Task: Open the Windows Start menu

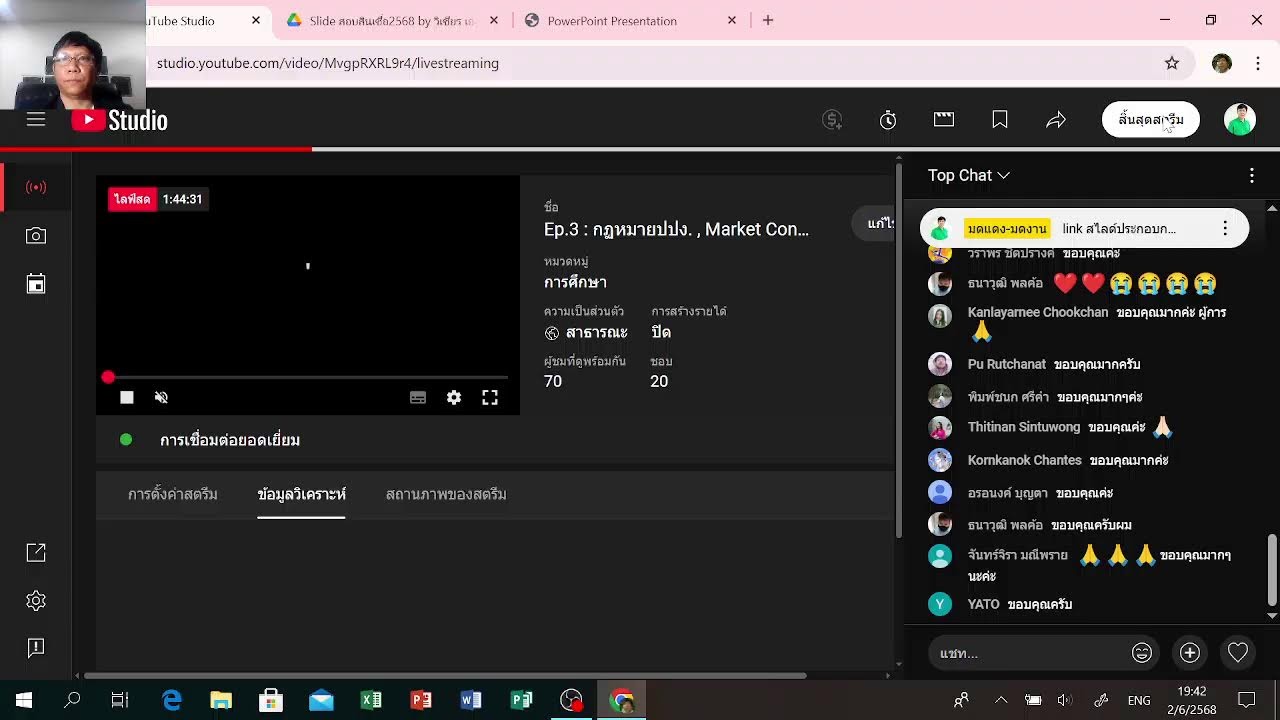Action: tap(24, 700)
